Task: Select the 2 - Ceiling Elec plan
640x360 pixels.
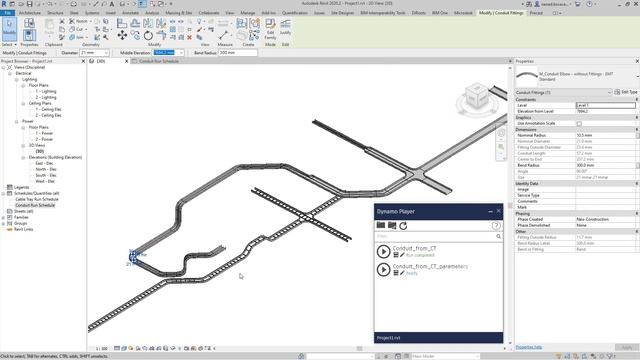Action: [x=49, y=116]
